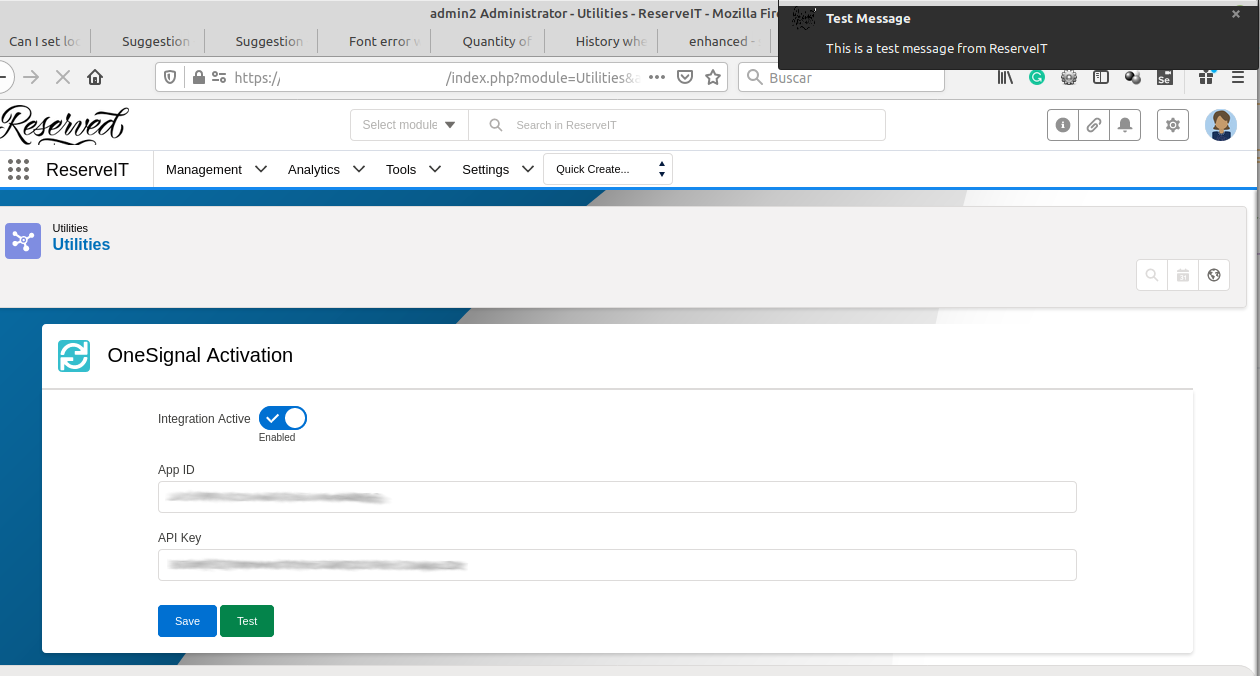Open the Analytics menu

326,170
